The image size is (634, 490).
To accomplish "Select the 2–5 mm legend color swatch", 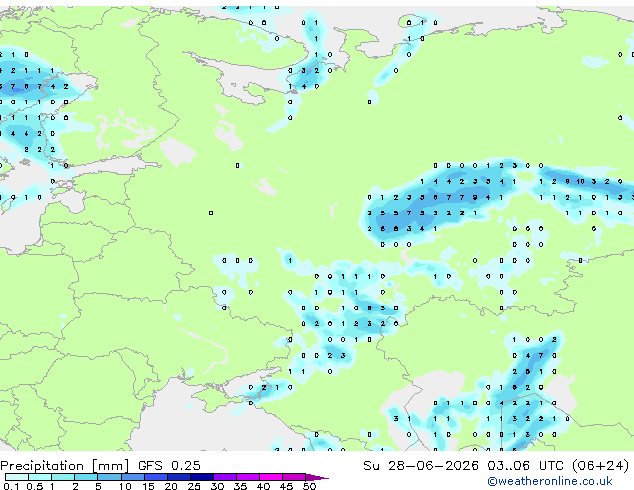I will [x=86, y=477].
